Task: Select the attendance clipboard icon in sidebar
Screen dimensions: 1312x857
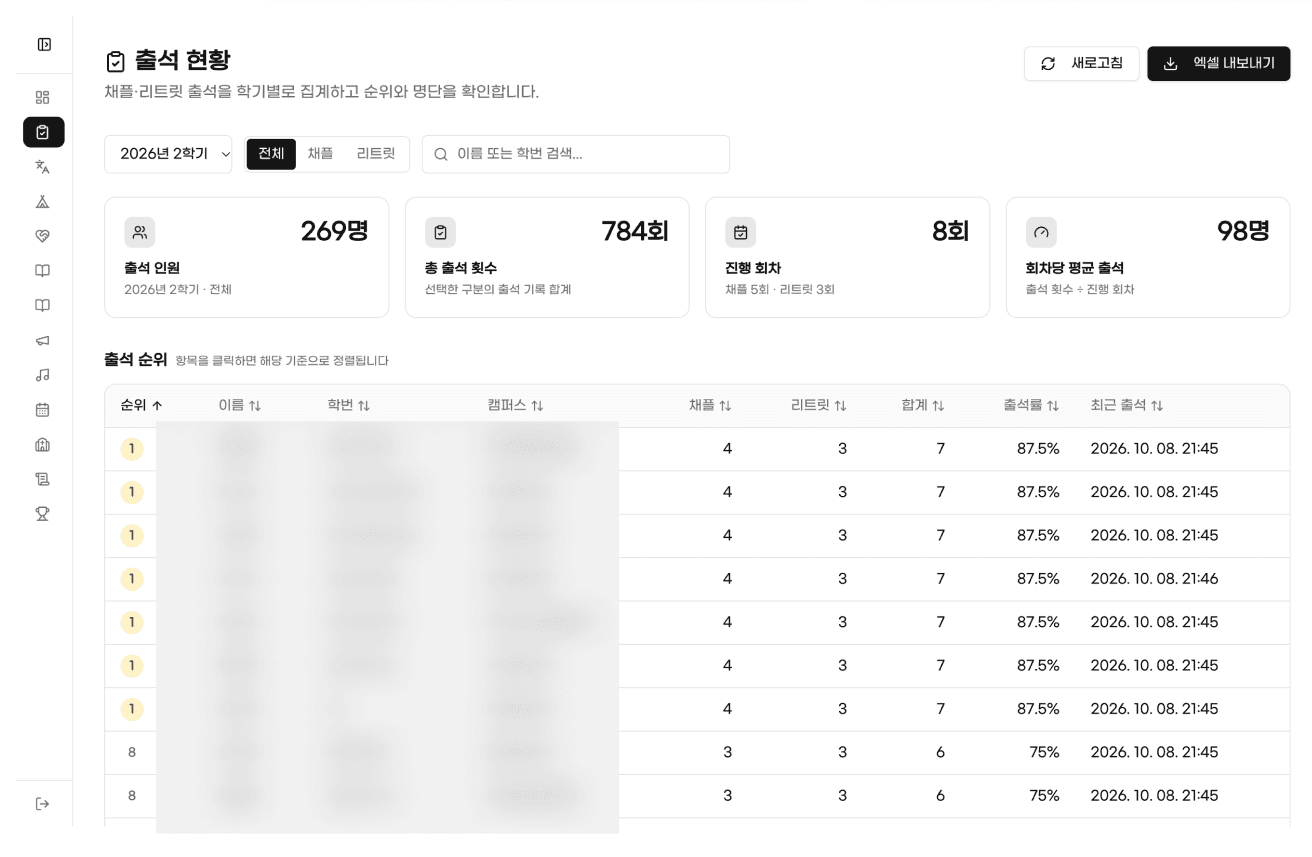Action: pos(43,132)
